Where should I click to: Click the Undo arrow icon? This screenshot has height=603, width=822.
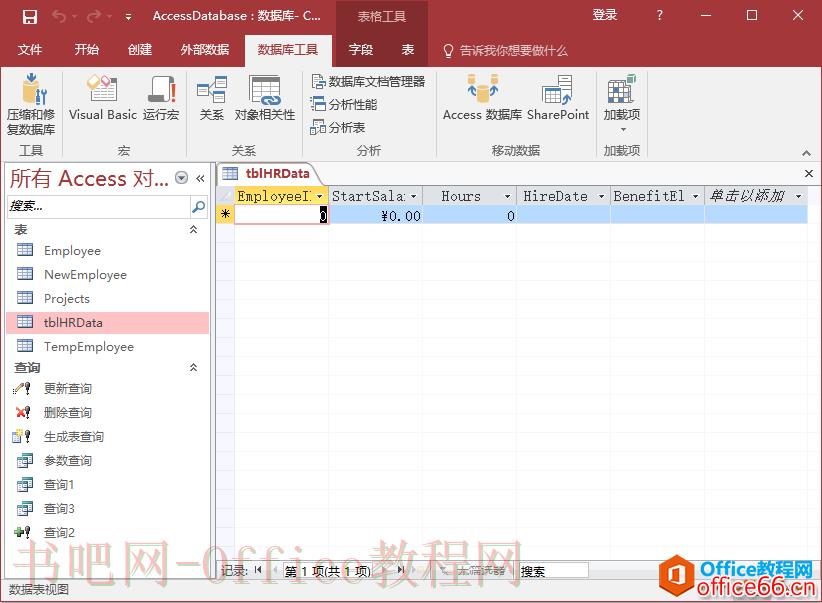59,16
